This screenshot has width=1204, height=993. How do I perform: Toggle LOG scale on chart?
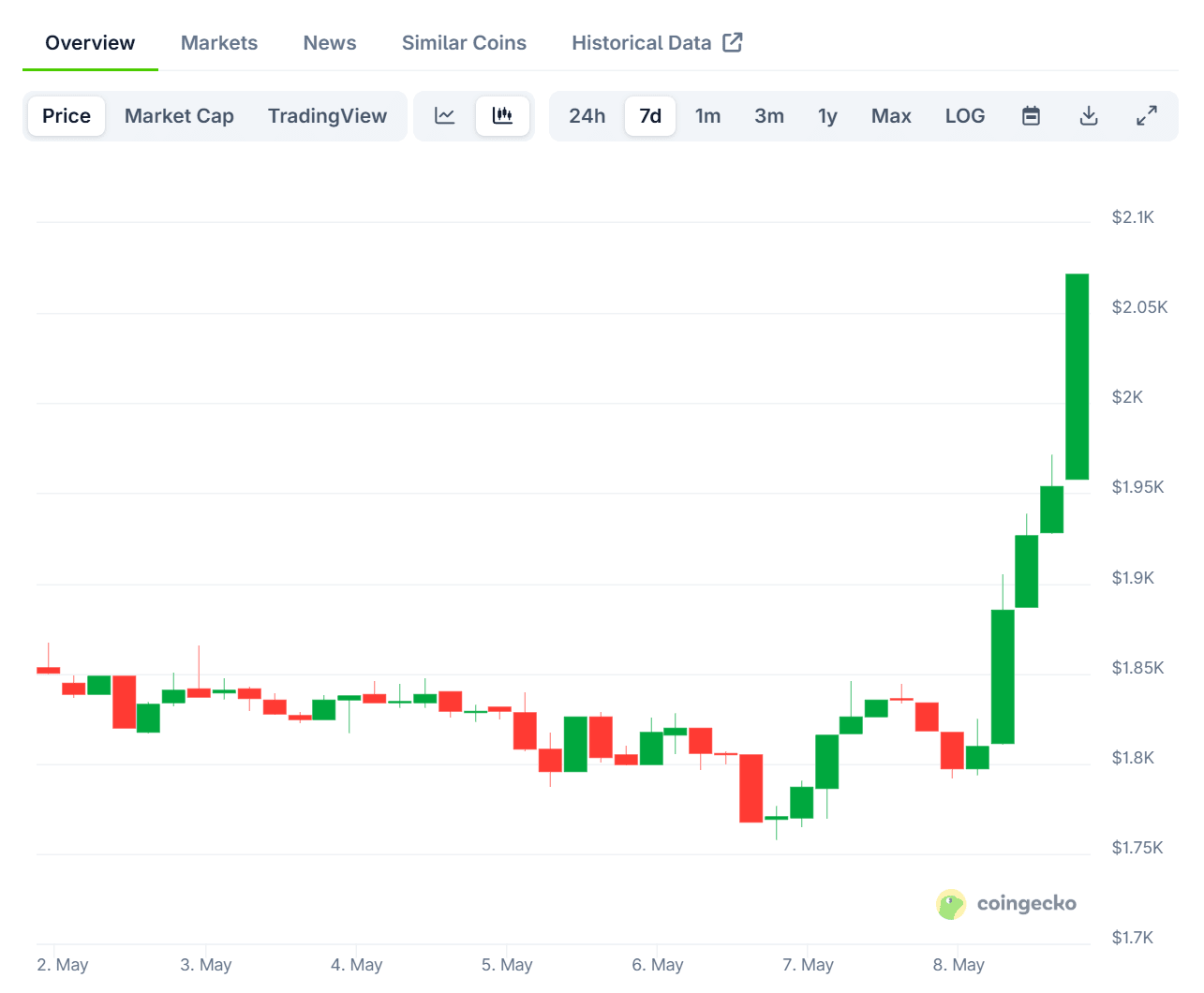tap(965, 116)
